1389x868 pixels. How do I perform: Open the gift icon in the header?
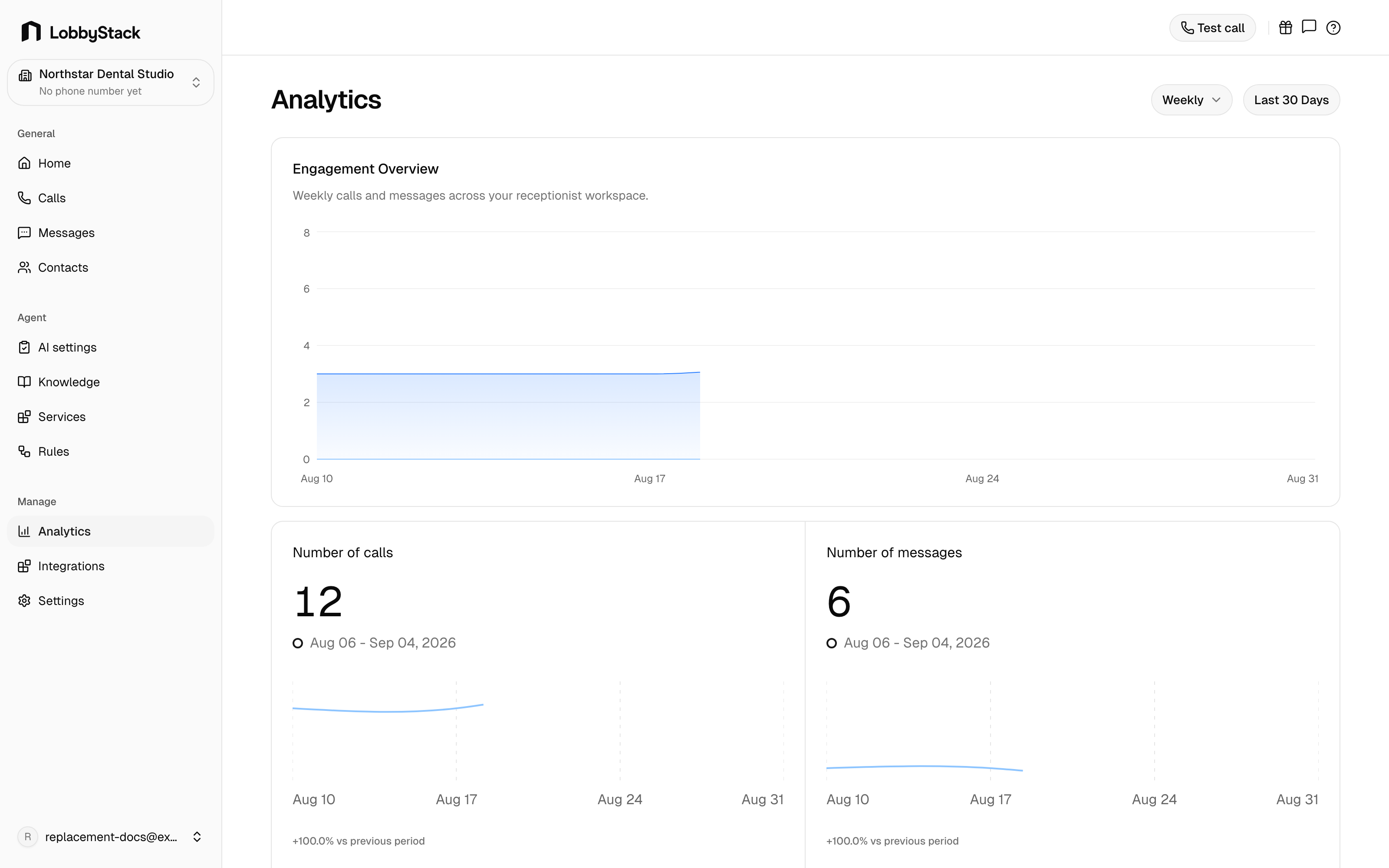pyautogui.click(x=1286, y=27)
